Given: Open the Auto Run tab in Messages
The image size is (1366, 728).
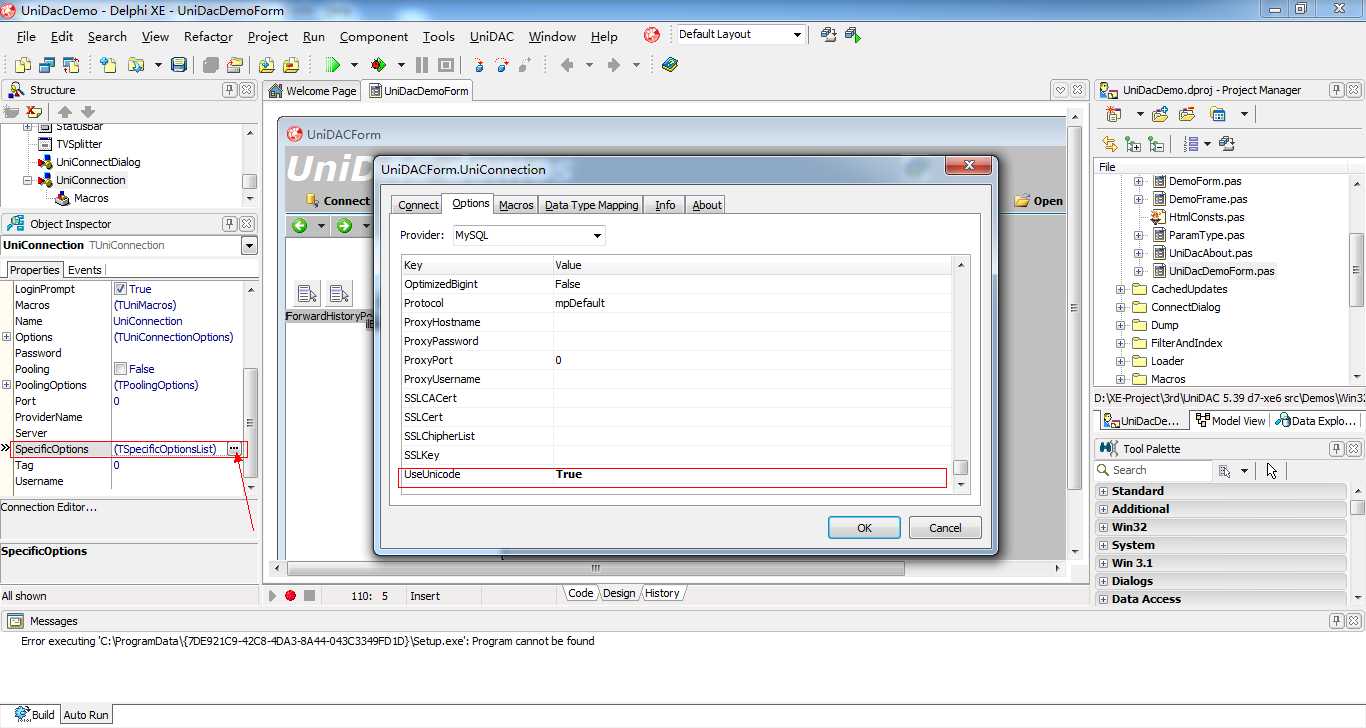Looking at the screenshot, I should point(86,715).
